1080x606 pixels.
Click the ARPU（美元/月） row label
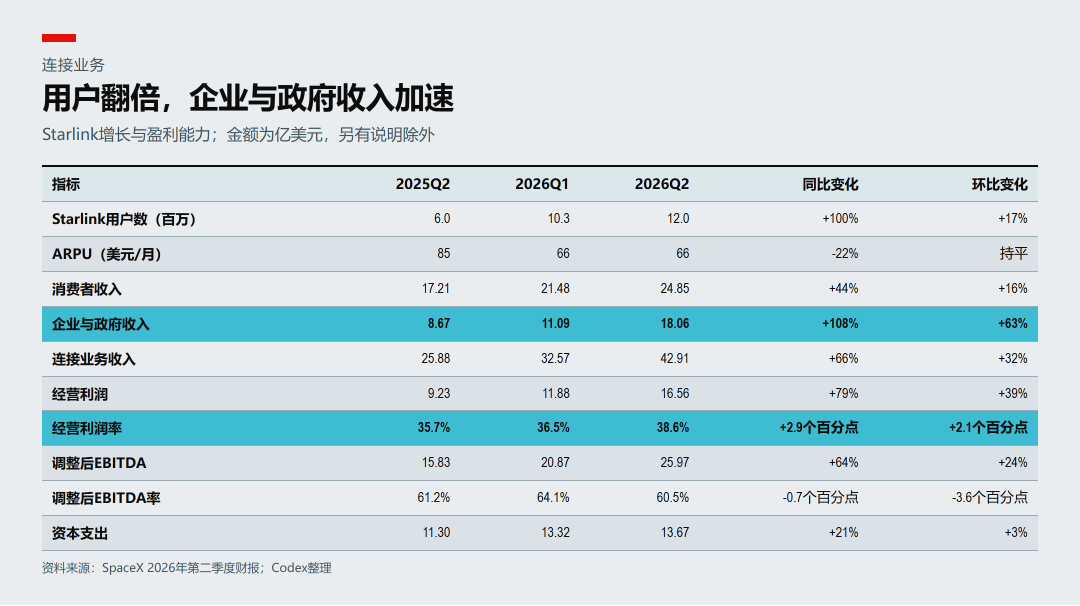click(x=107, y=254)
